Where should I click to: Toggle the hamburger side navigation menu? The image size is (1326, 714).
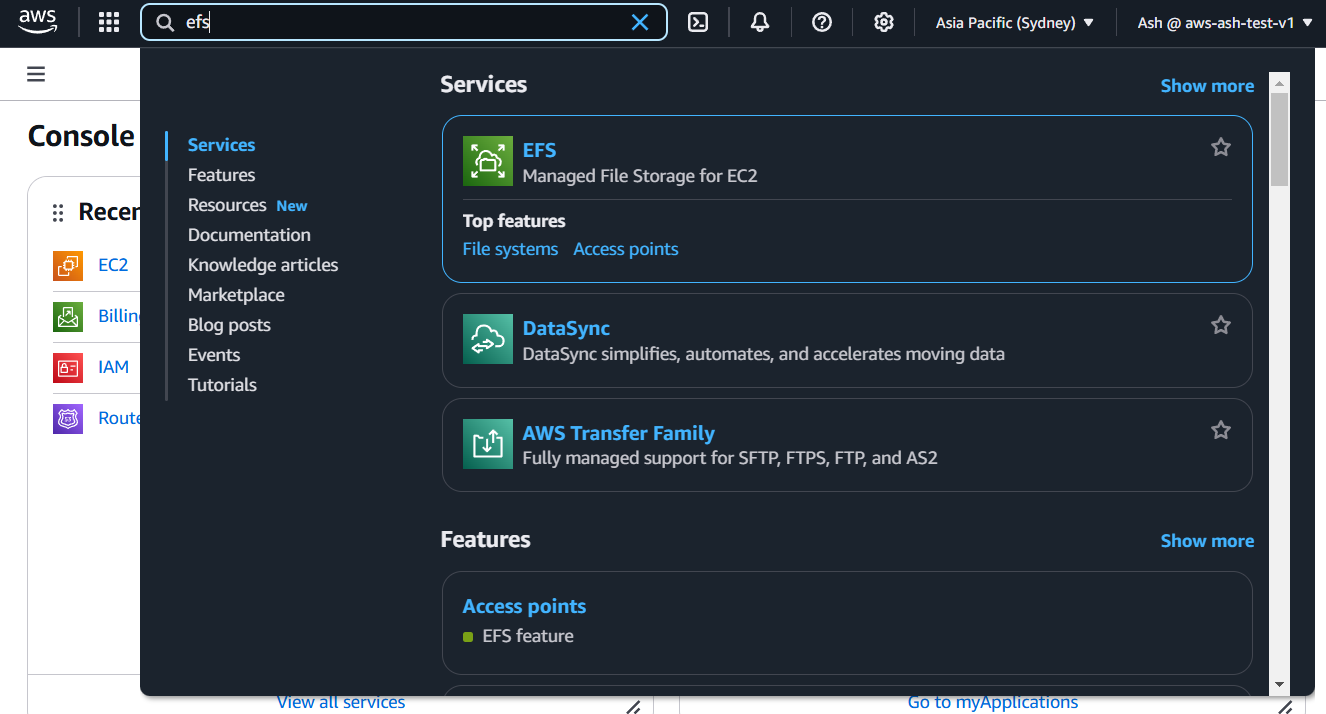coord(36,74)
